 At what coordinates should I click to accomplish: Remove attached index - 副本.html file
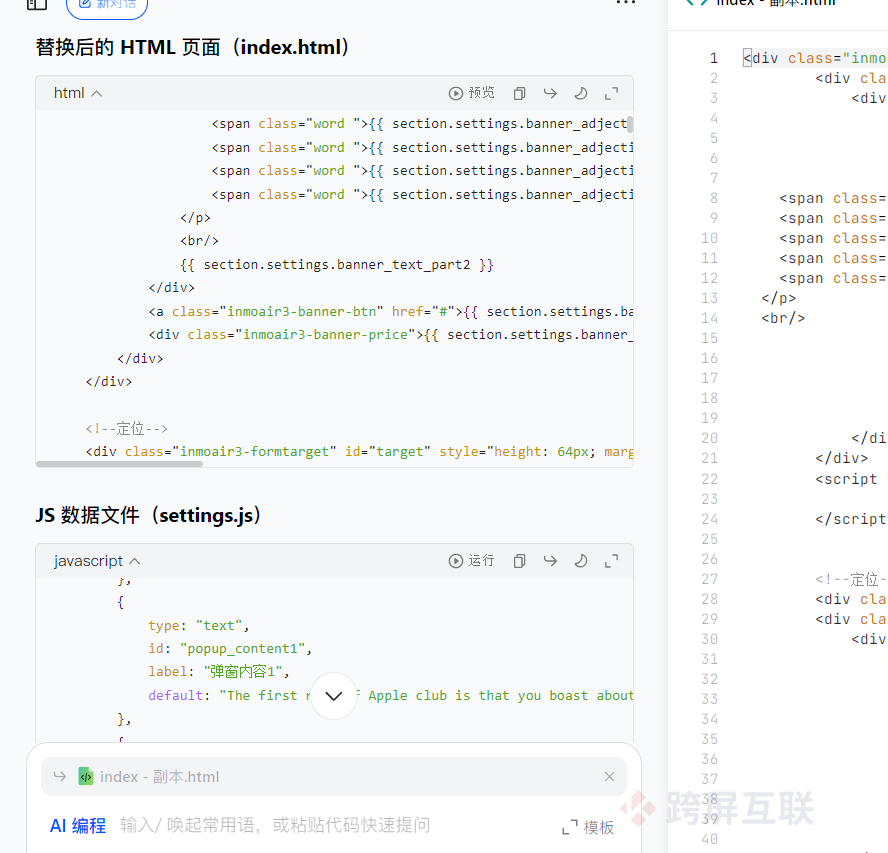610,777
